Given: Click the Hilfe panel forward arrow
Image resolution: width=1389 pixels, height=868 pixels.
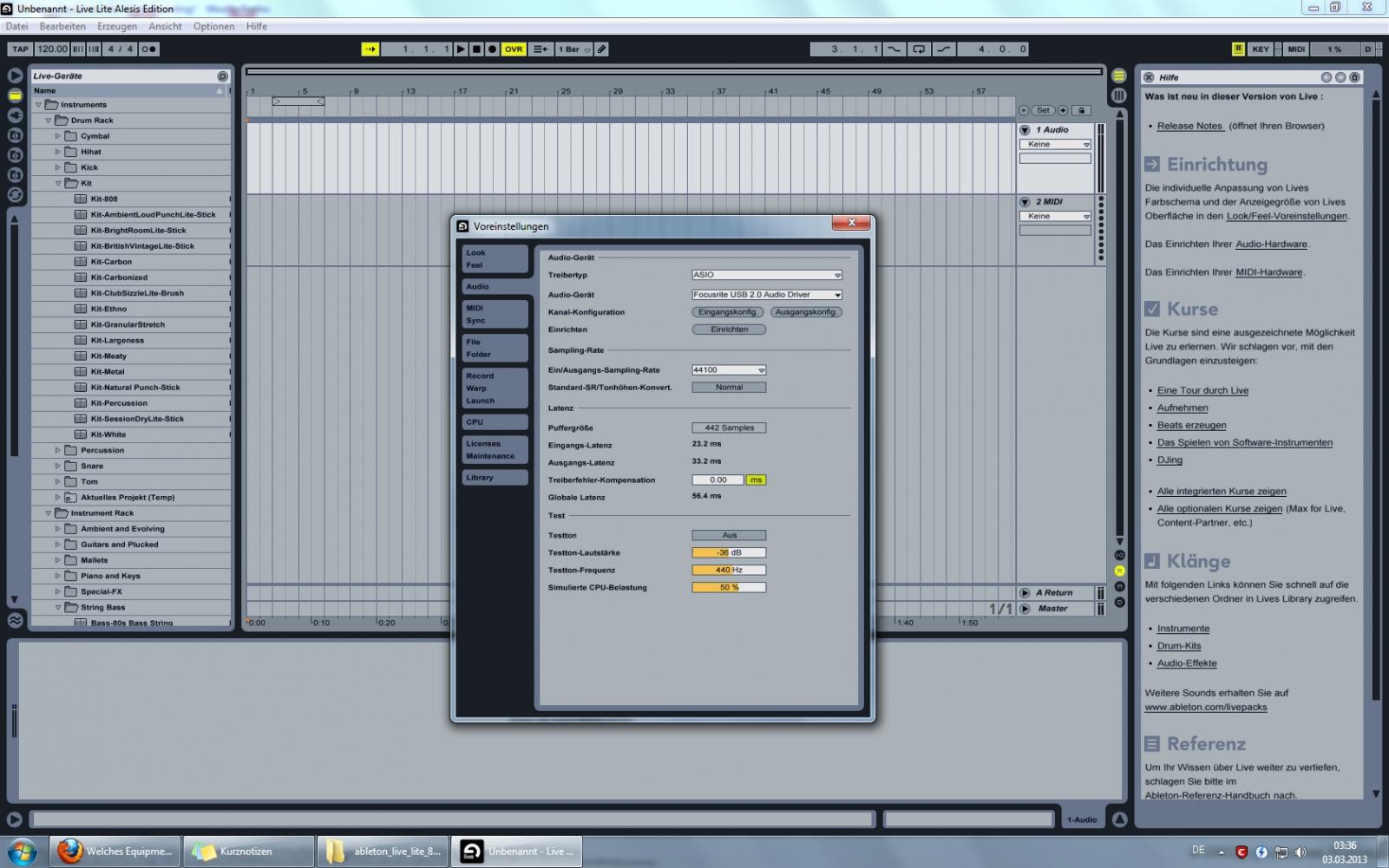Looking at the screenshot, I should click(x=1340, y=77).
